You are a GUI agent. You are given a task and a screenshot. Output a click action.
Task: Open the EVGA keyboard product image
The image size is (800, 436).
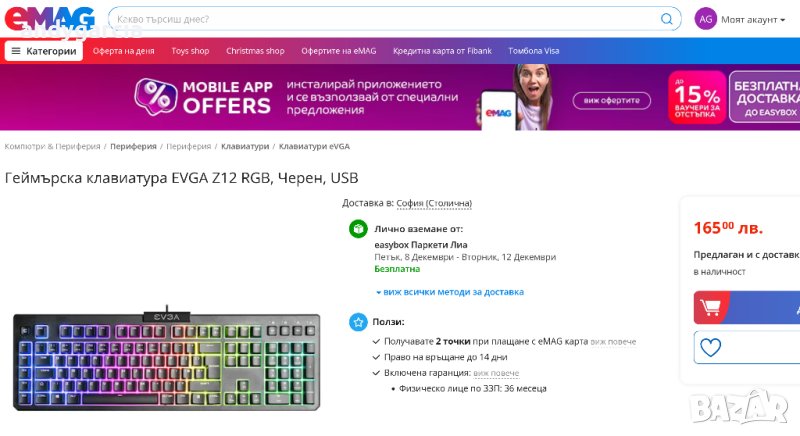click(x=167, y=358)
